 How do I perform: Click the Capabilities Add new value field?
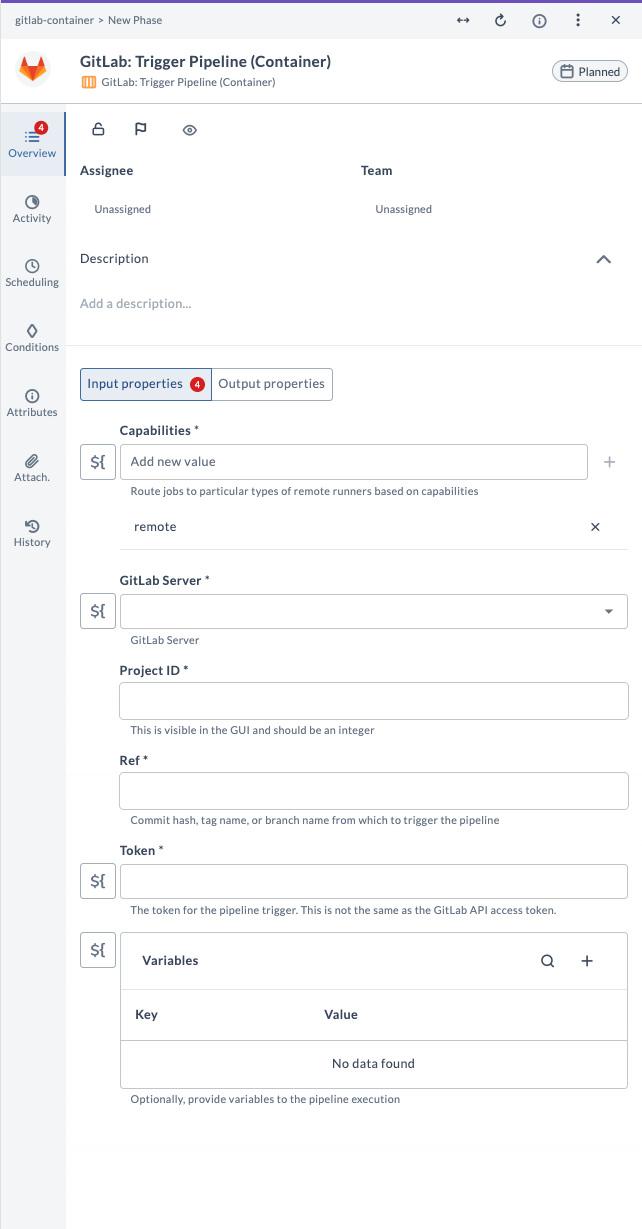click(354, 462)
